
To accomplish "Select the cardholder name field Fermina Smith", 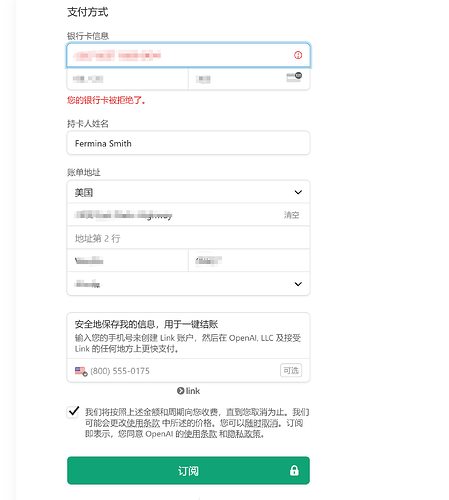I will coord(188,143).
